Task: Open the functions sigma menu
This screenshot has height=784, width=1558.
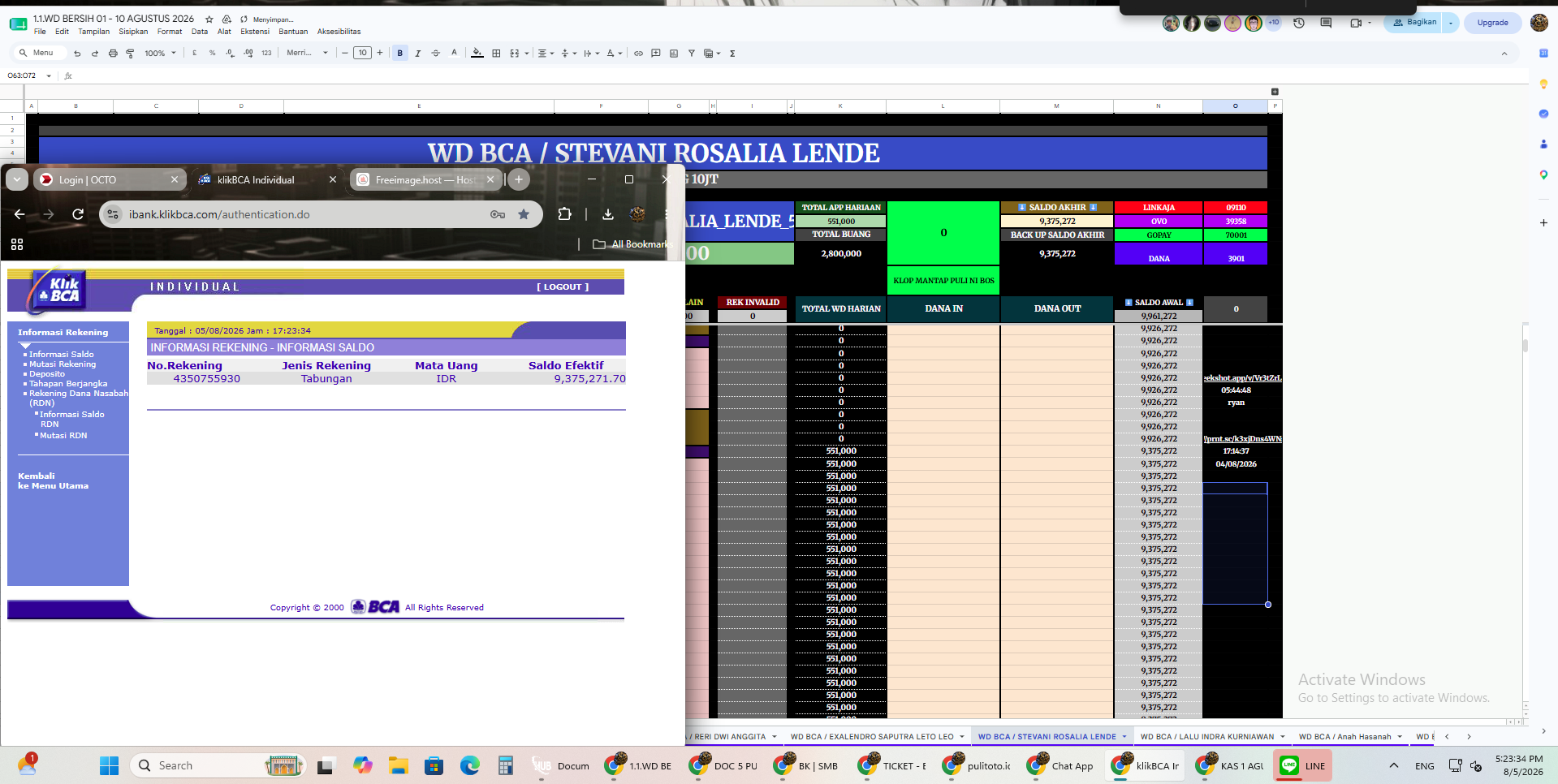Action: (732, 54)
